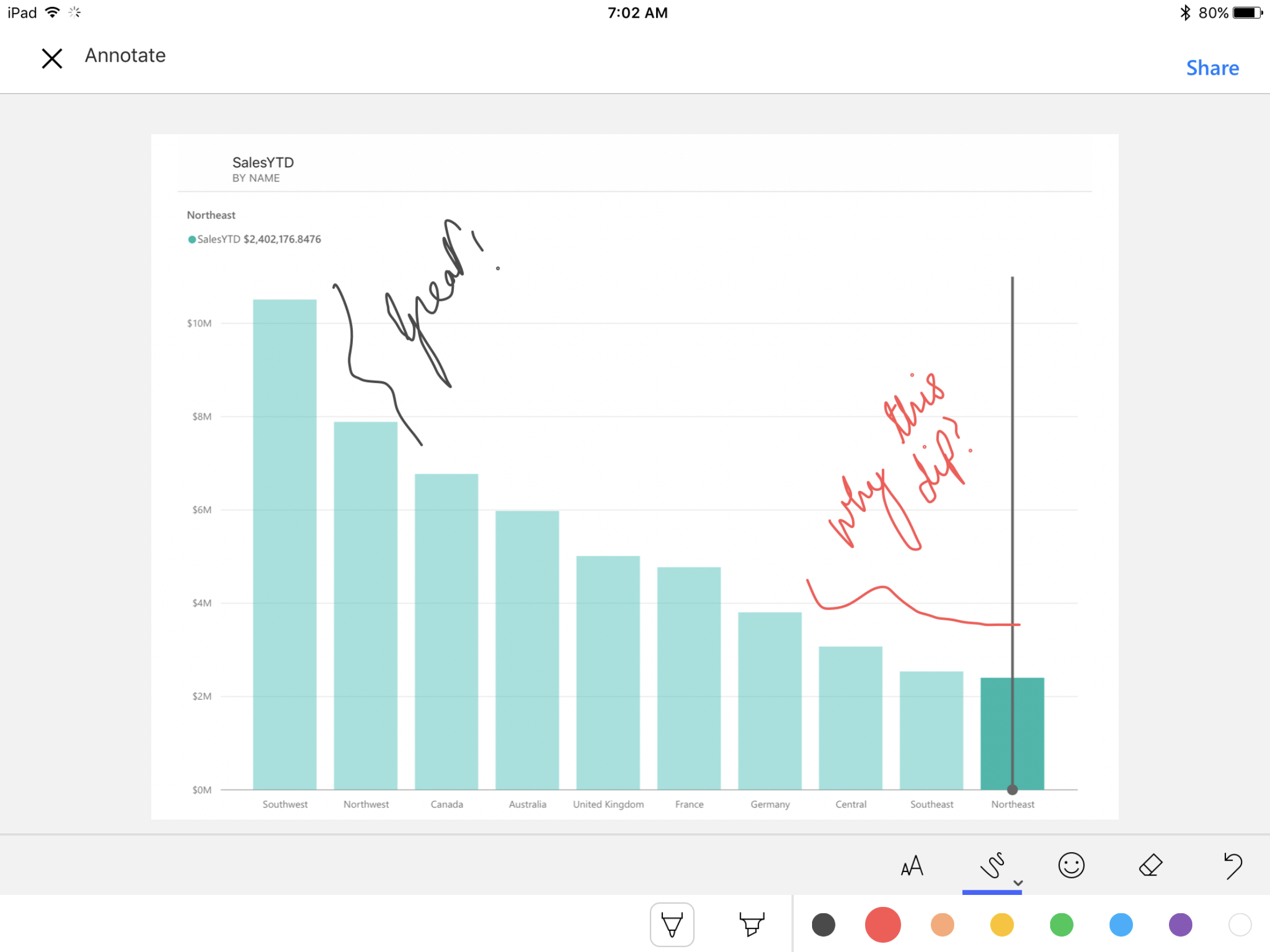Tap the Share button
The image size is (1270, 952).
pos(1212,68)
